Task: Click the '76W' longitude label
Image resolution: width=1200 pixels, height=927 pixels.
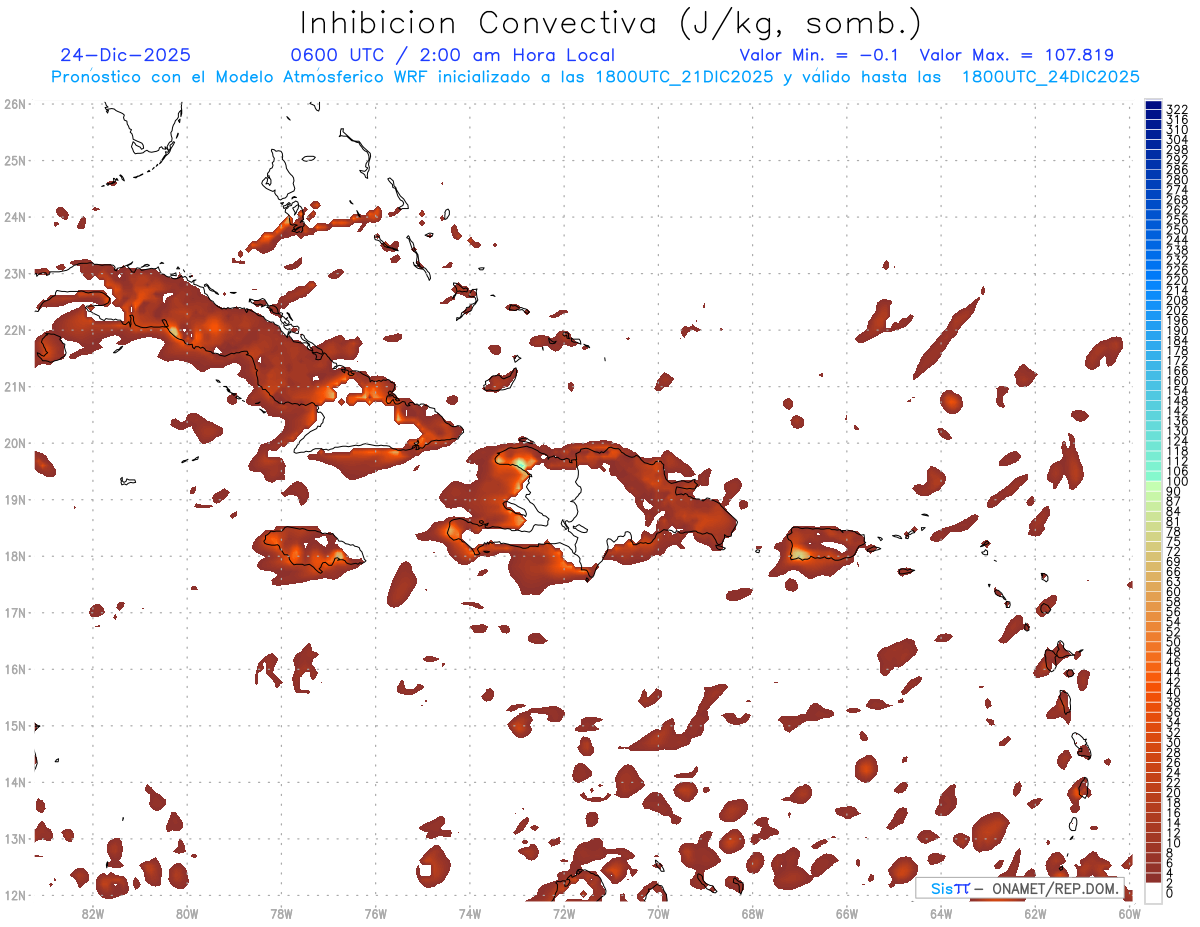Action: coord(375,912)
